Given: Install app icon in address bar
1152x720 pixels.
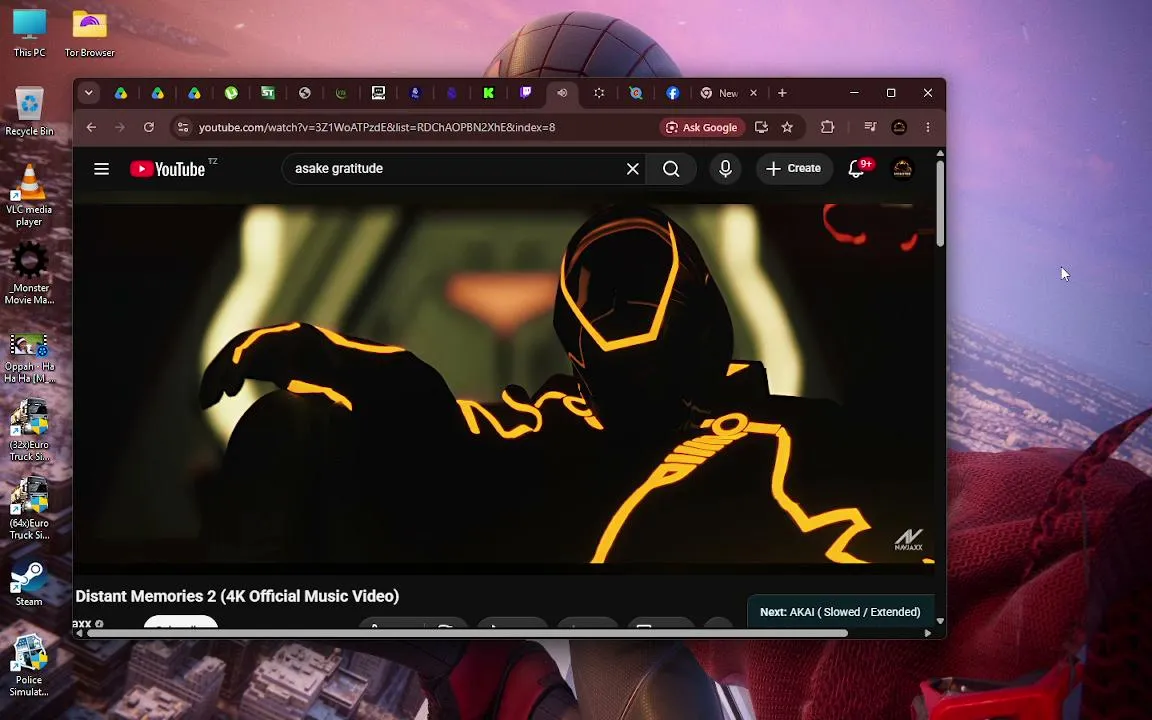Looking at the screenshot, I should (761, 127).
